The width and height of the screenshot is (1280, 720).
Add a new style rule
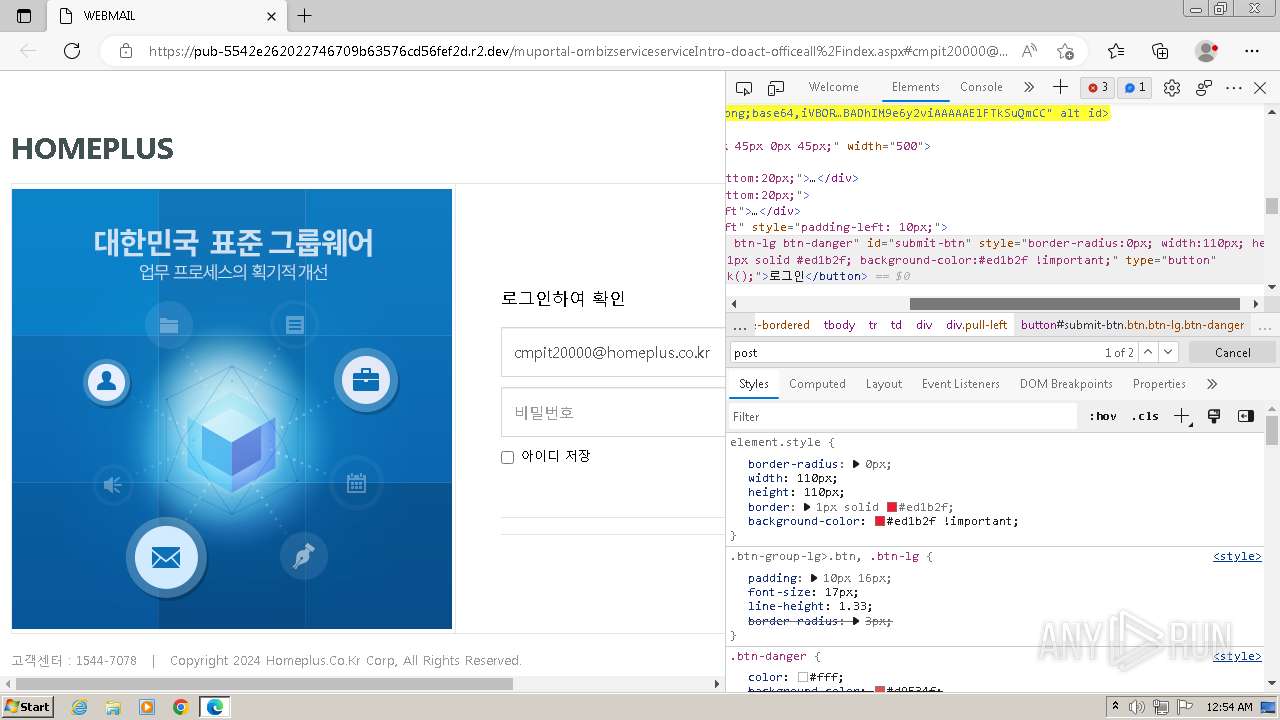pos(1182,416)
